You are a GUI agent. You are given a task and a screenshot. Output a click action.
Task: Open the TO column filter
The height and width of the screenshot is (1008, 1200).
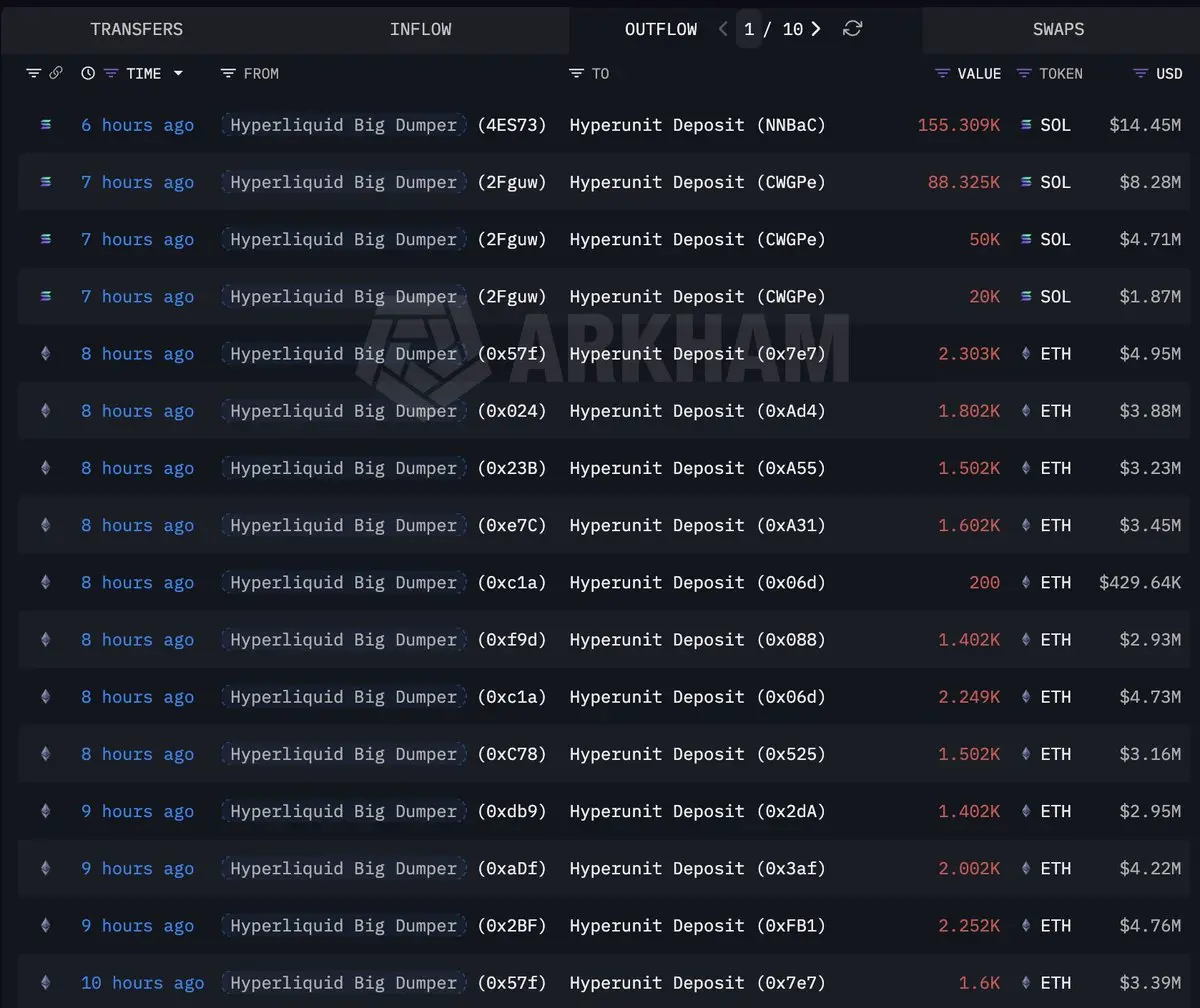[x=576, y=73]
